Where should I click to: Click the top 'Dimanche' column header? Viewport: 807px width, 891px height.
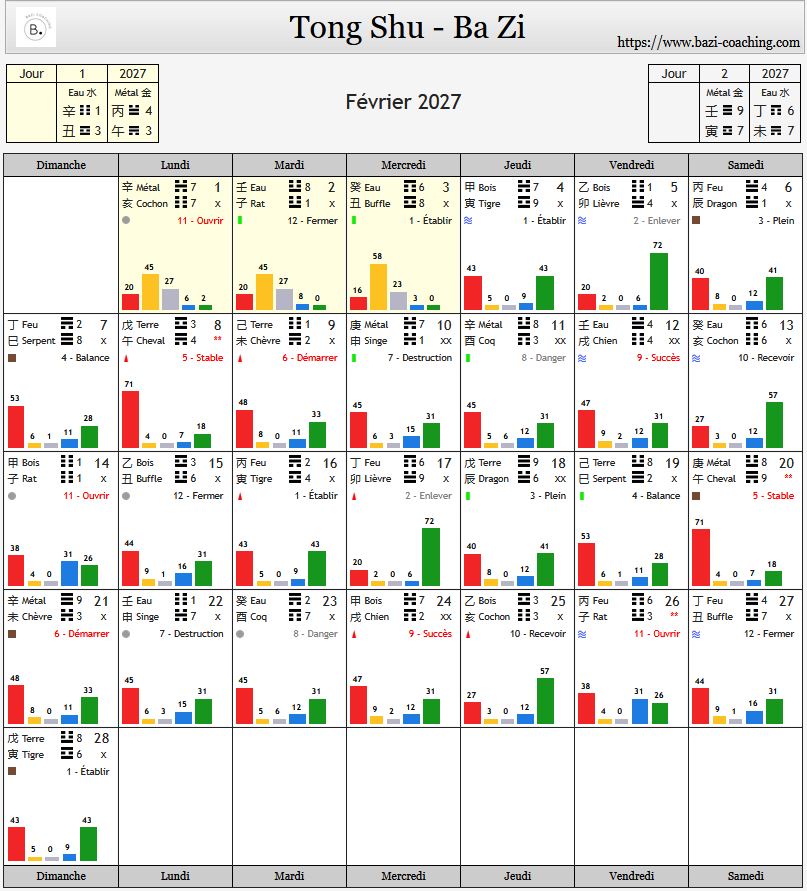tap(61, 165)
